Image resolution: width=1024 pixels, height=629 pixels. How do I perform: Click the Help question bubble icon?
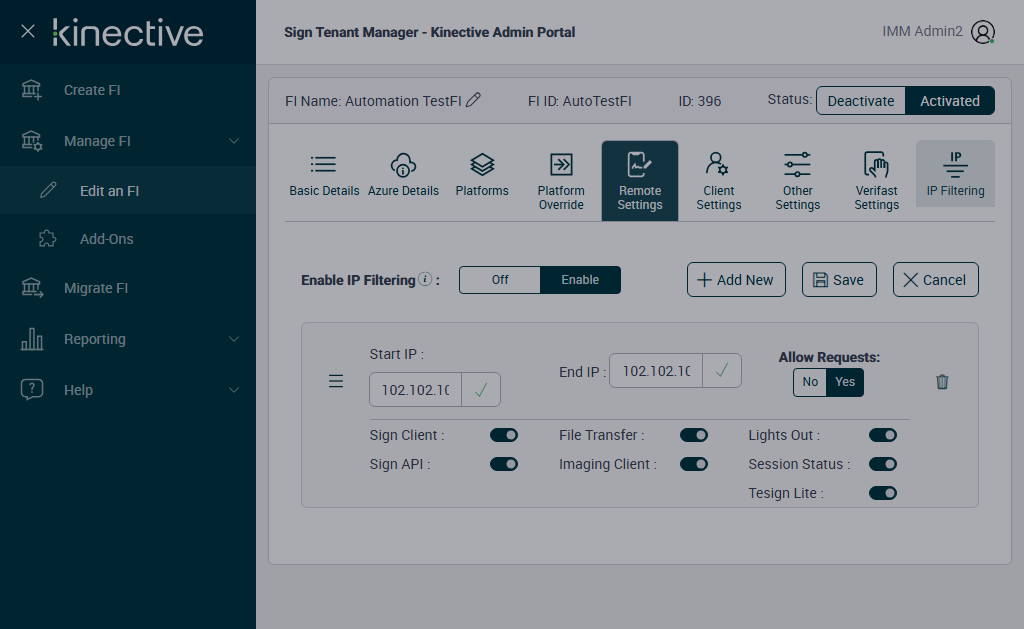[32, 389]
